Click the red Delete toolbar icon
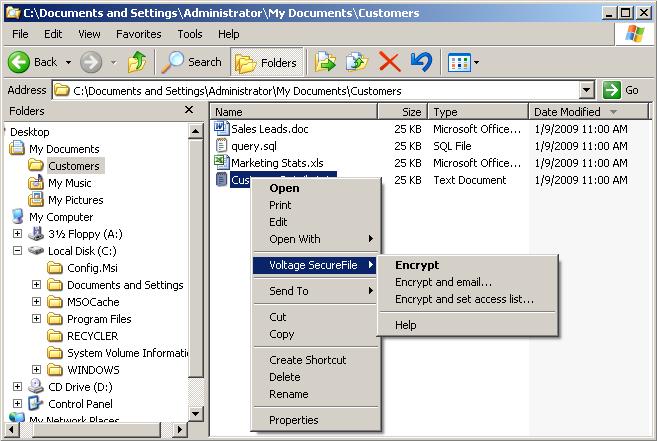The width and height of the screenshot is (657, 441). tap(390, 62)
